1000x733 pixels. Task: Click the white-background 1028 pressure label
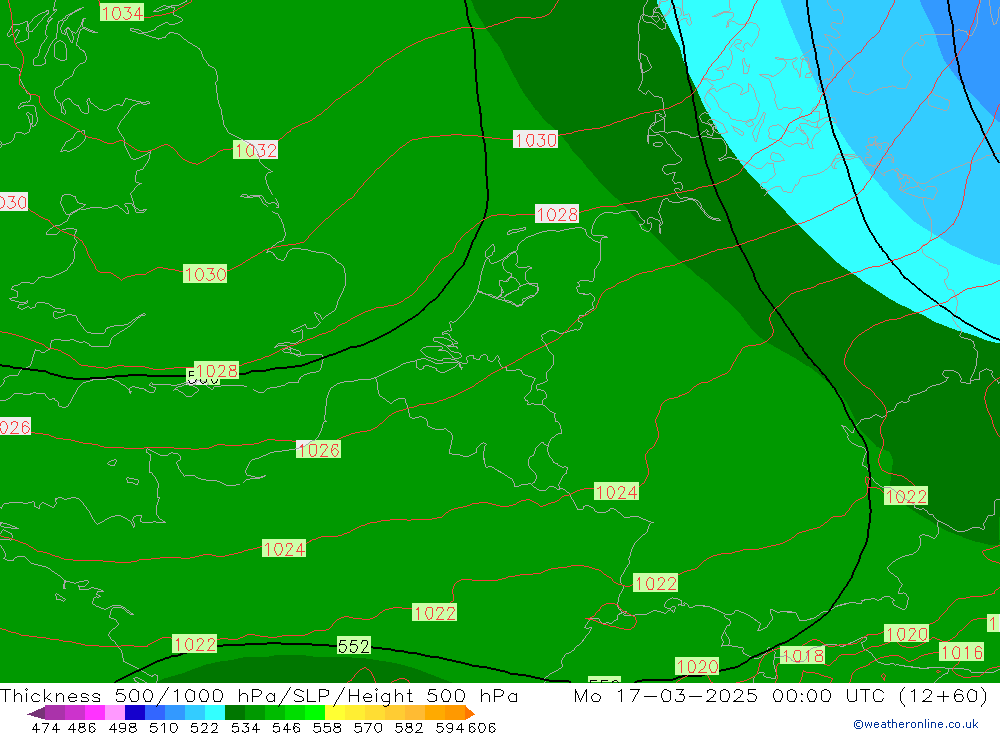pyautogui.click(x=557, y=214)
